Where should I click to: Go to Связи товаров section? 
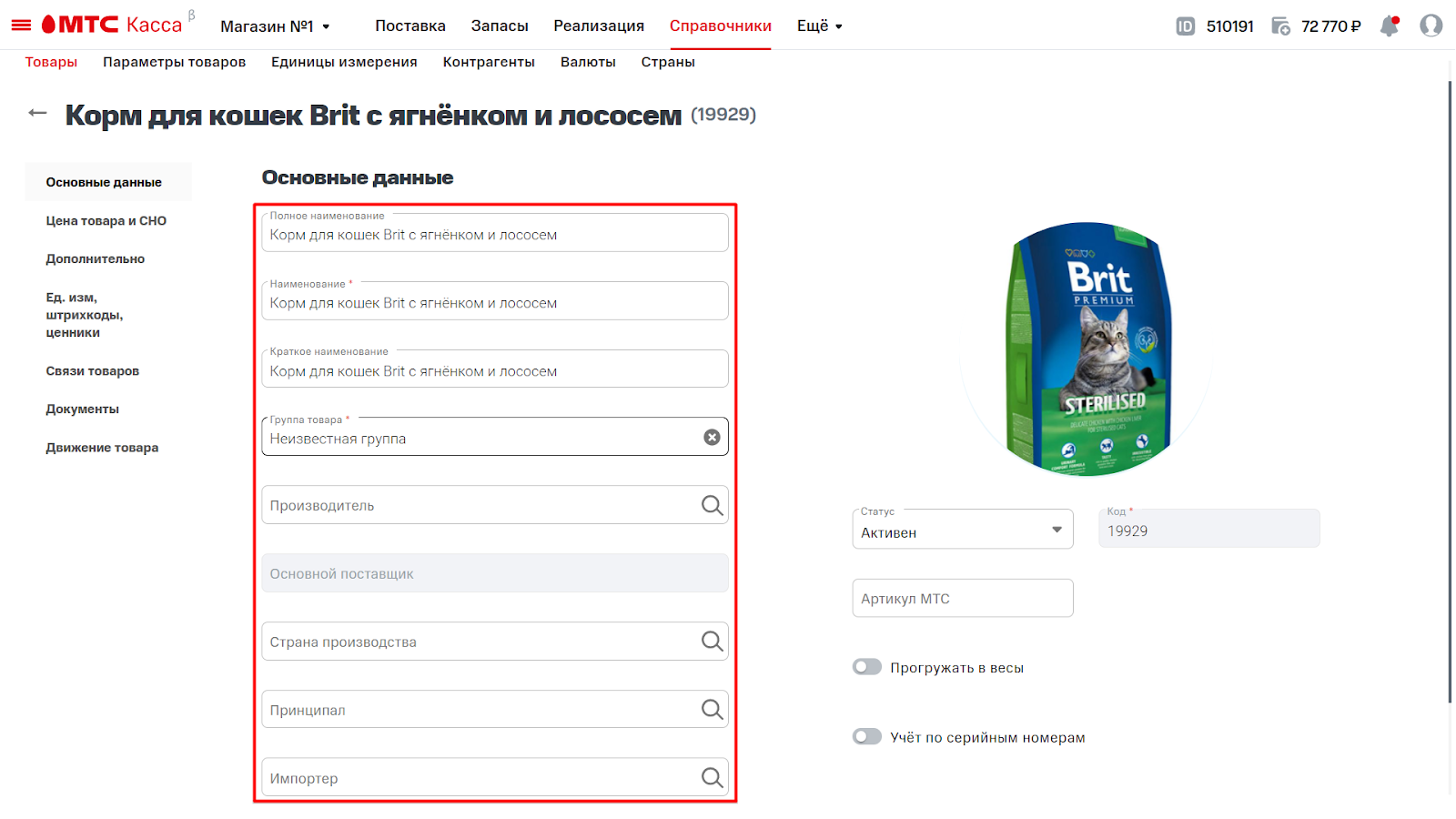click(93, 370)
